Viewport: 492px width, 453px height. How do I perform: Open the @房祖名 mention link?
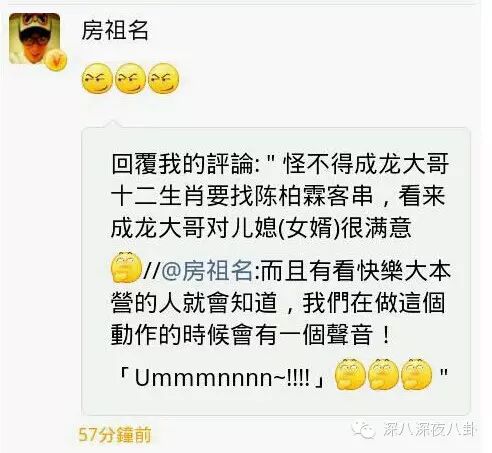(x=207, y=270)
